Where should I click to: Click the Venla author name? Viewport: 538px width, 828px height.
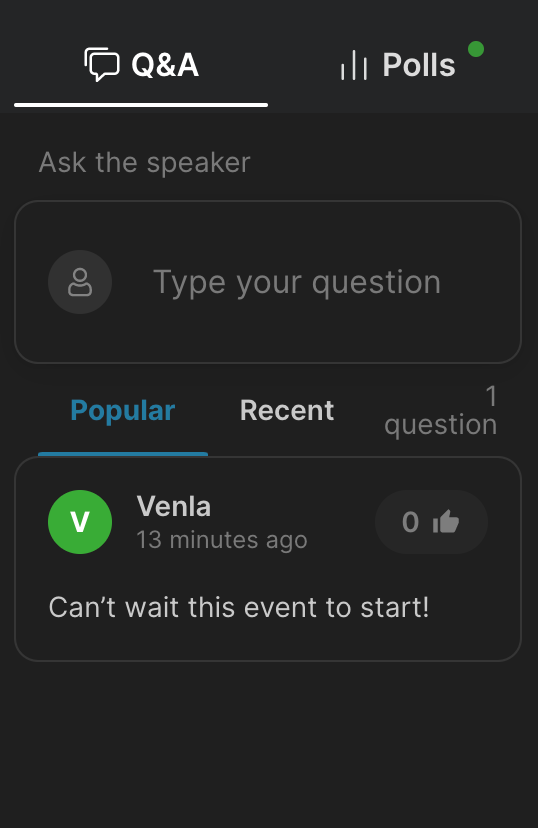[174, 506]
